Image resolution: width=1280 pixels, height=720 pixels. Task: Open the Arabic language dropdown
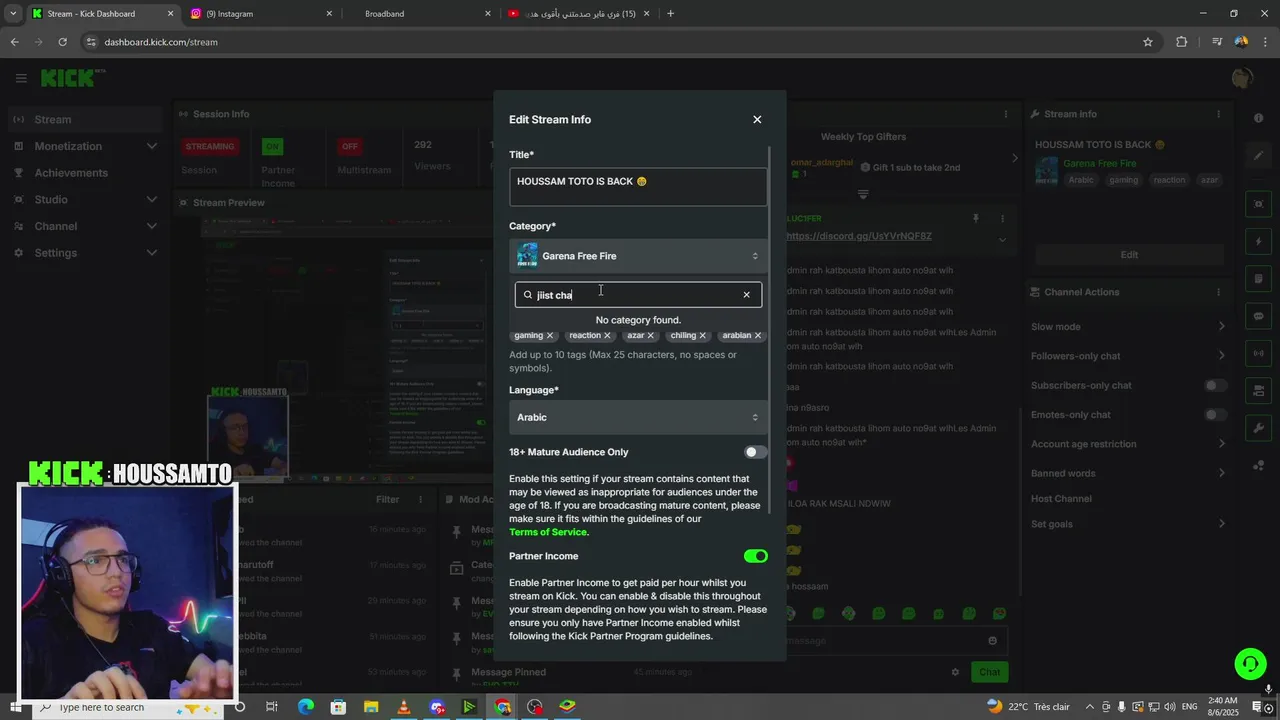[638, 417]
